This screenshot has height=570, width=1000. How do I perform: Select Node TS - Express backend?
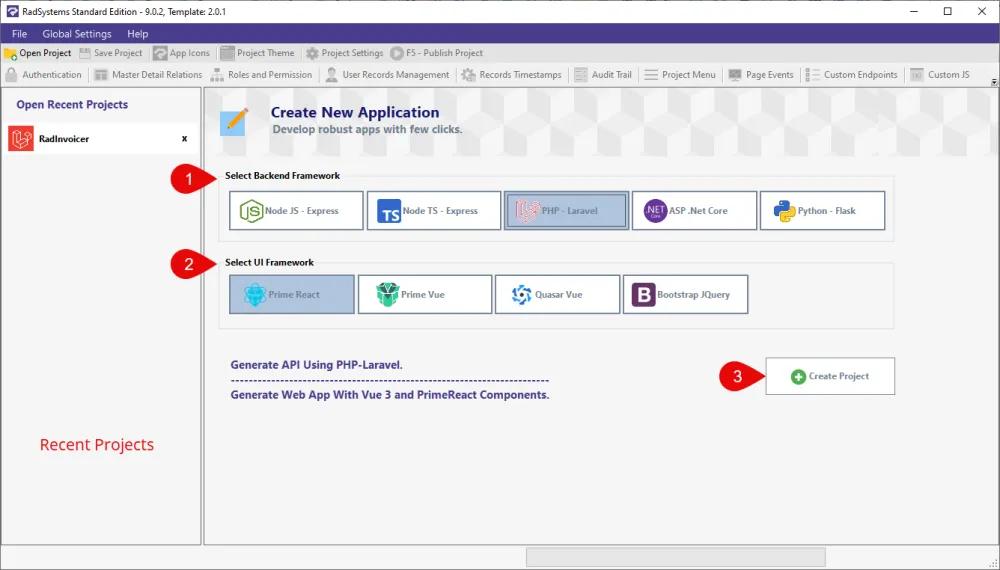(434, 210)
